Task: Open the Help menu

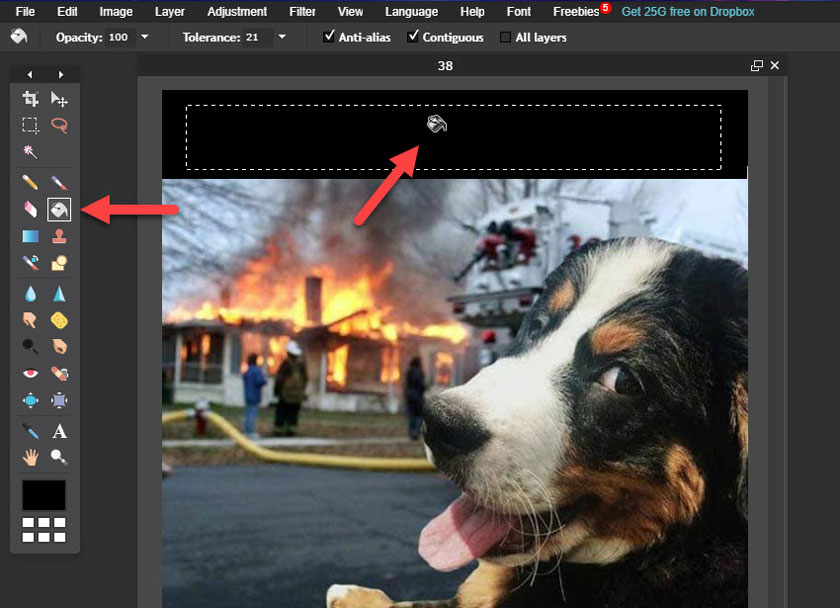Action: coord(472,11)
